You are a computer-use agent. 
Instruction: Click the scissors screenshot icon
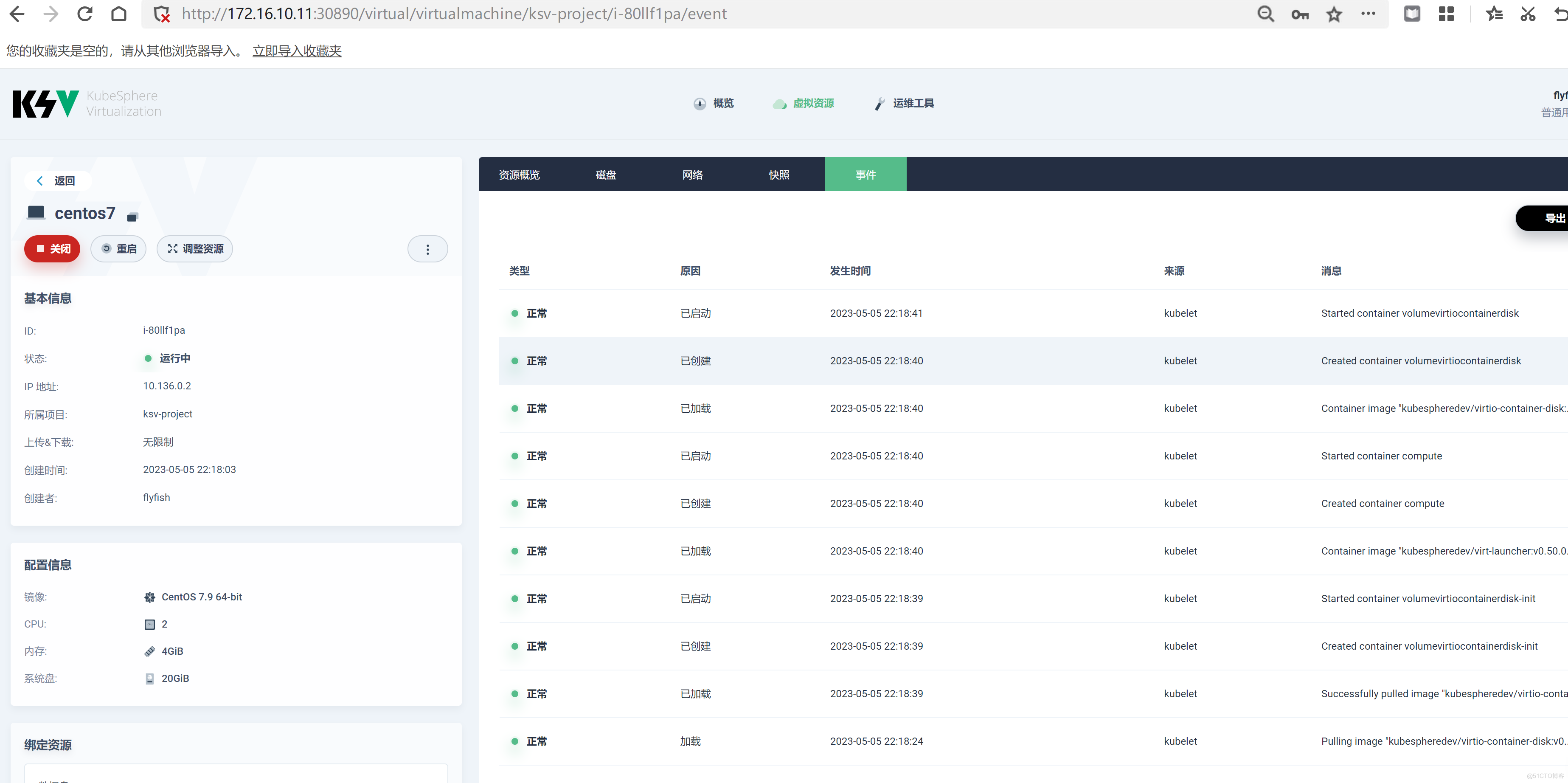[1528, 14]
